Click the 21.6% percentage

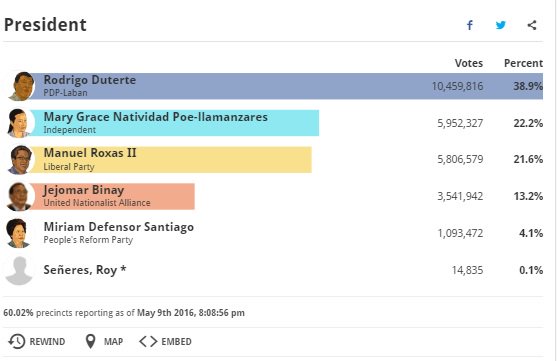point(528,159)
